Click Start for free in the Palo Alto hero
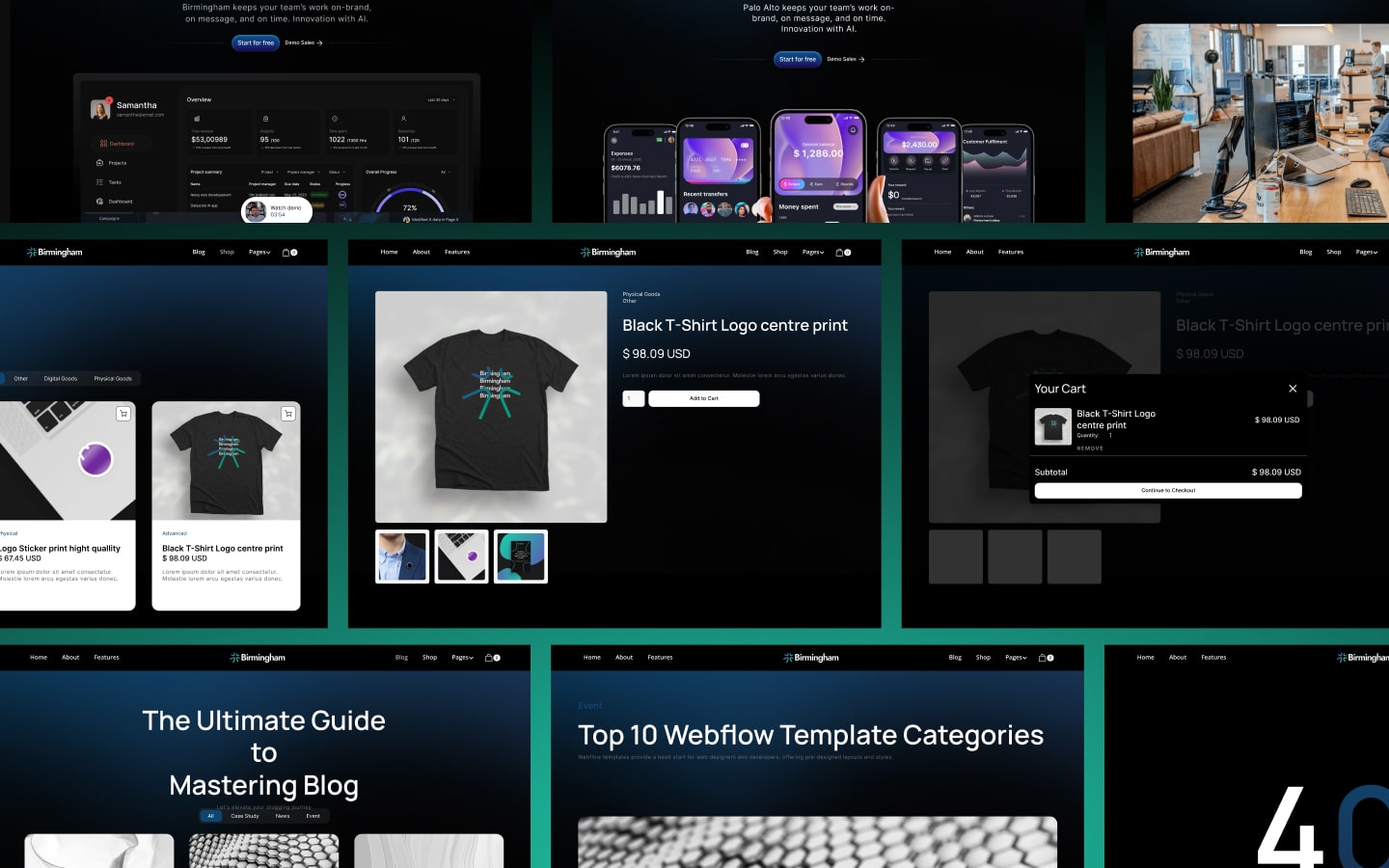Image resolution: width=1389 pixels, height=868 pixels. pyautogui.click(x=798, y=59)
